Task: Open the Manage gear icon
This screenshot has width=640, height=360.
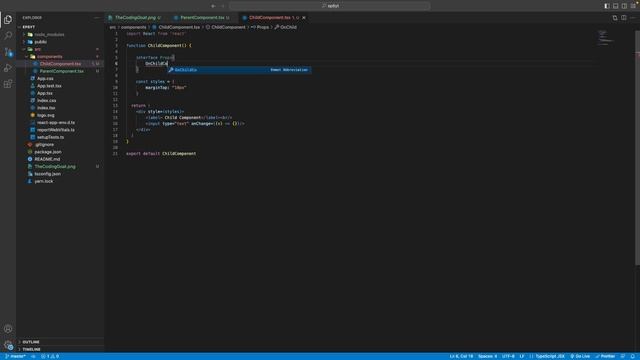Action: click(8, 345)
